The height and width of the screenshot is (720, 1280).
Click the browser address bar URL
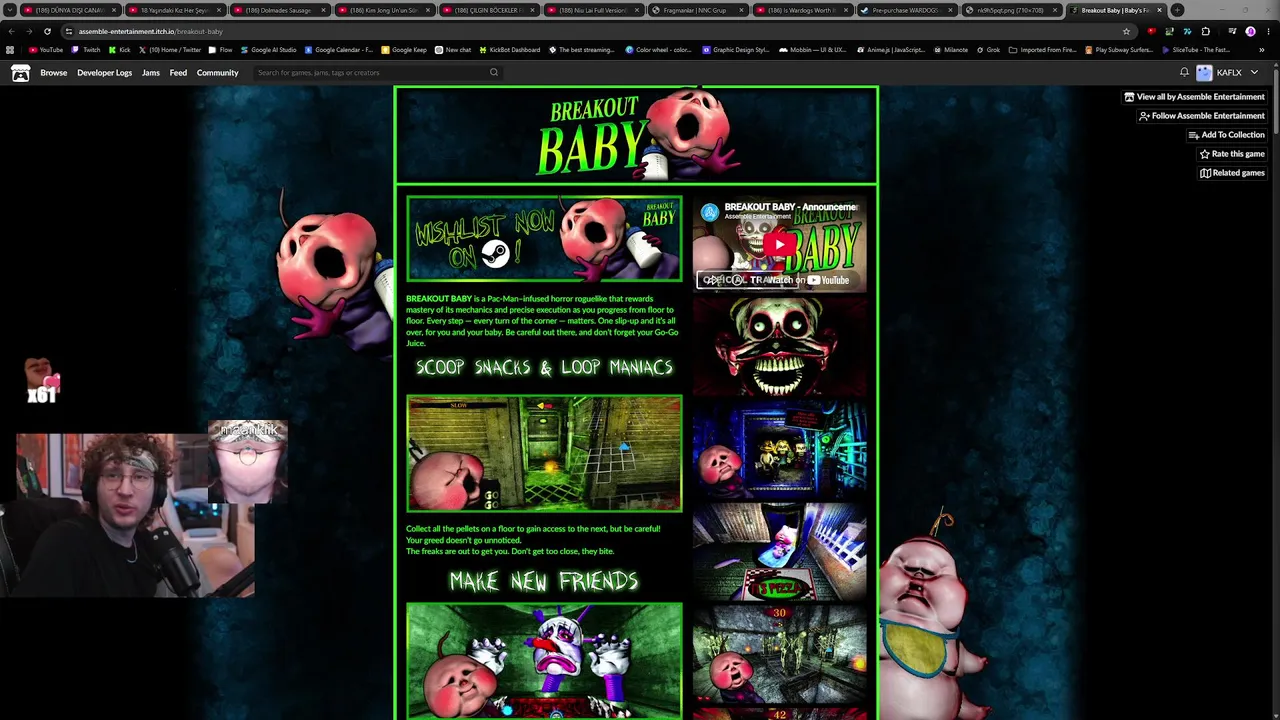[150, 31]
